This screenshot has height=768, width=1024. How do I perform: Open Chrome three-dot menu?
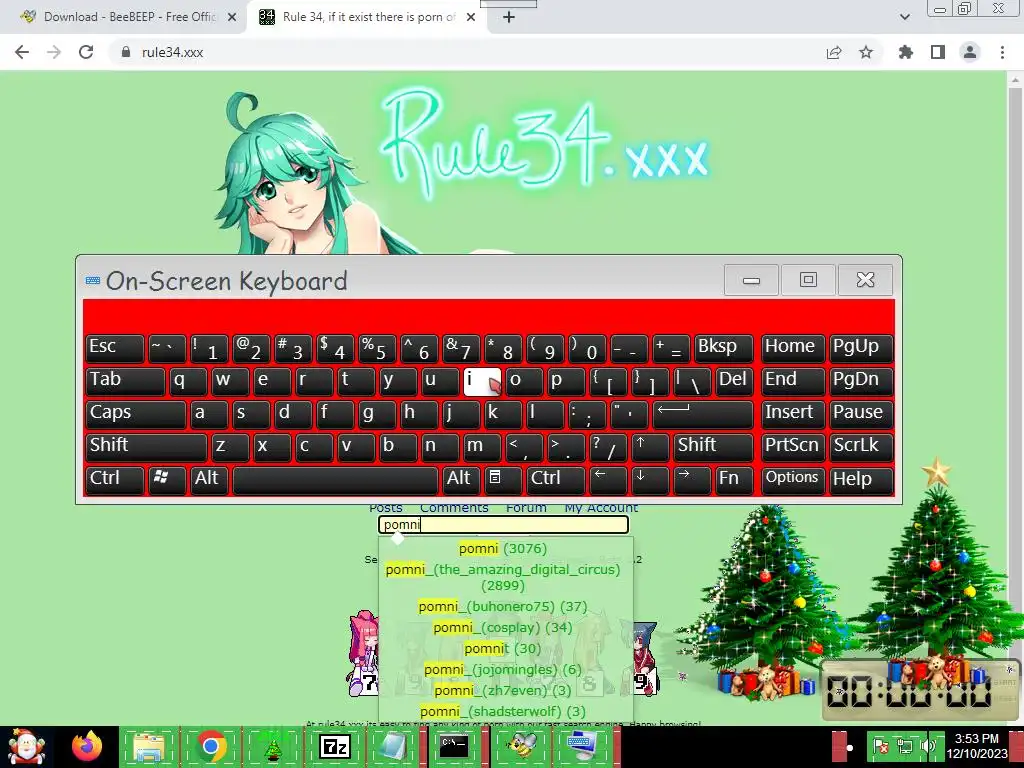(x=1002, y=52)
